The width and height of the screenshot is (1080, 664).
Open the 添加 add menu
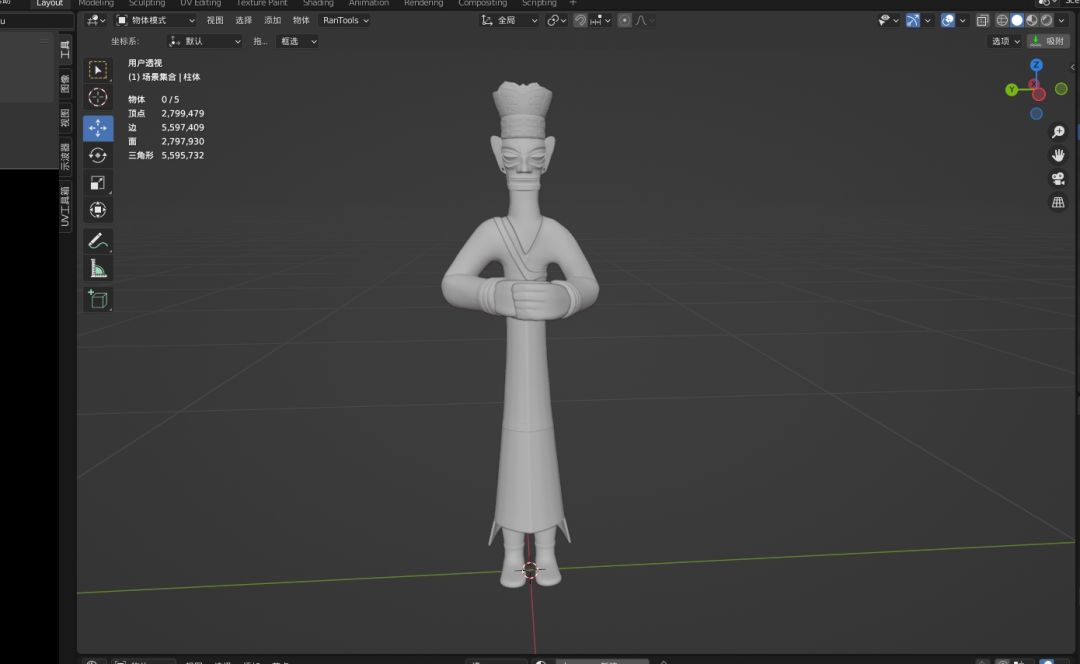[273, 21]
